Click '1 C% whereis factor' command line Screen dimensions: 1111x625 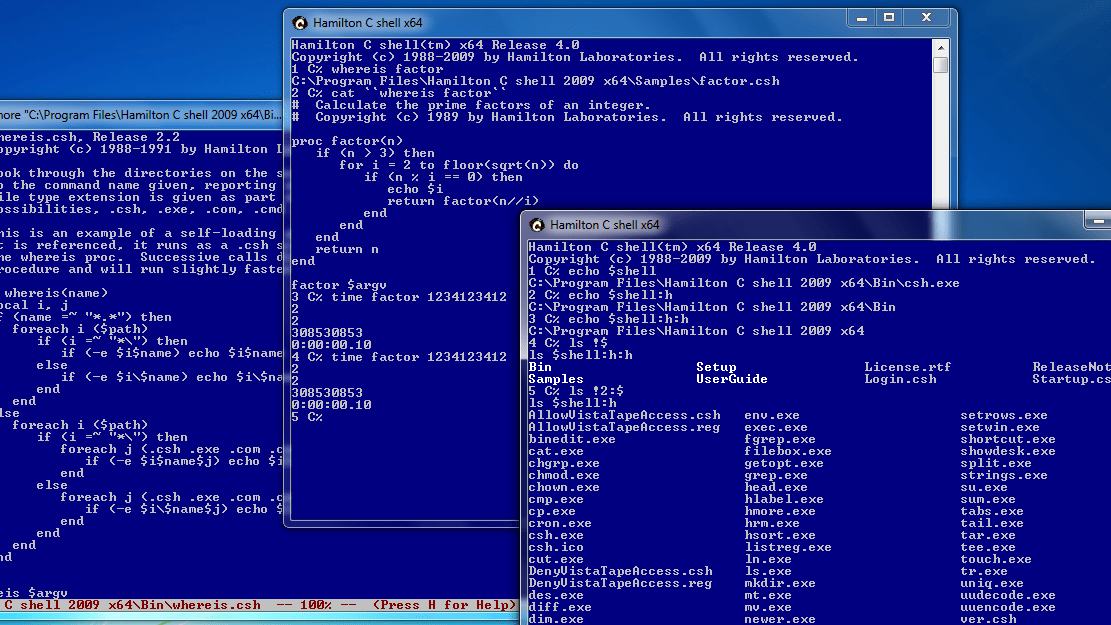367,69
